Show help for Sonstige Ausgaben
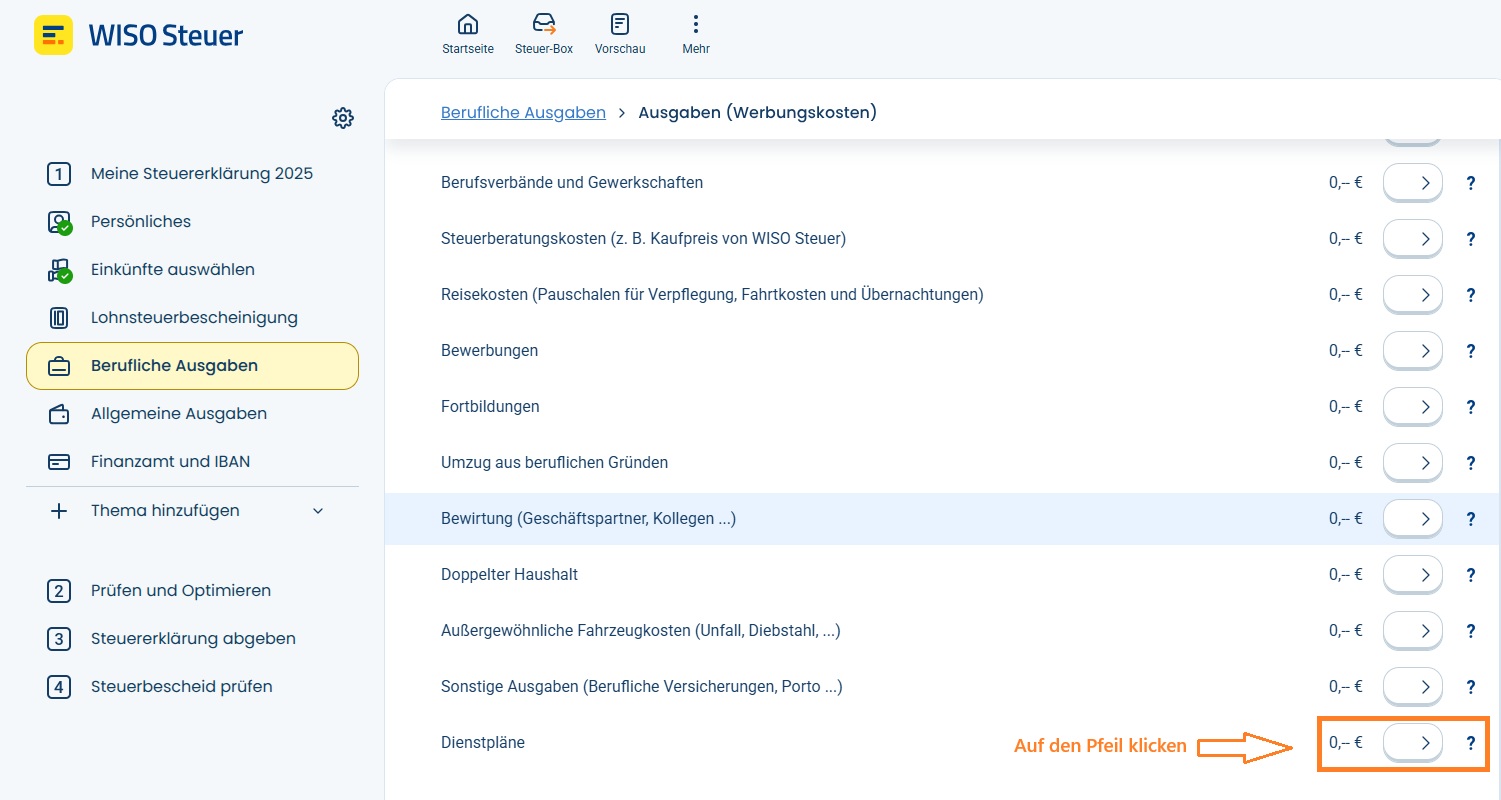Image resolution: width=1501 pixels, height=800 pixels. 1471,687
